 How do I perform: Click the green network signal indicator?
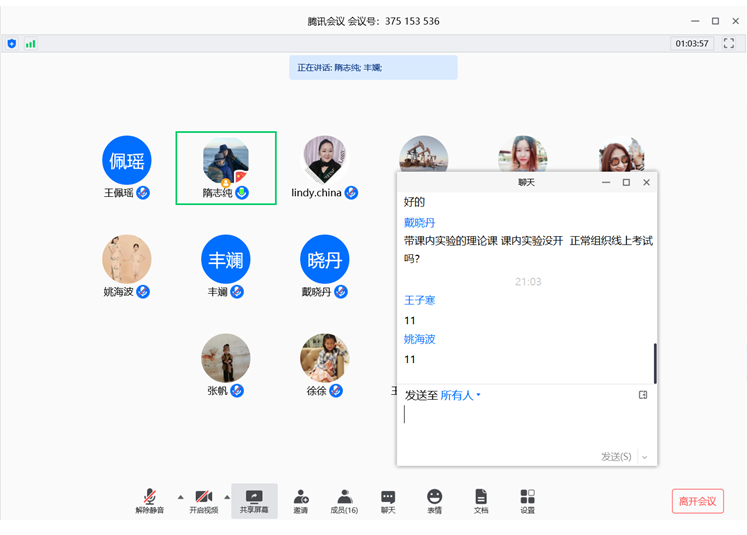30,44
